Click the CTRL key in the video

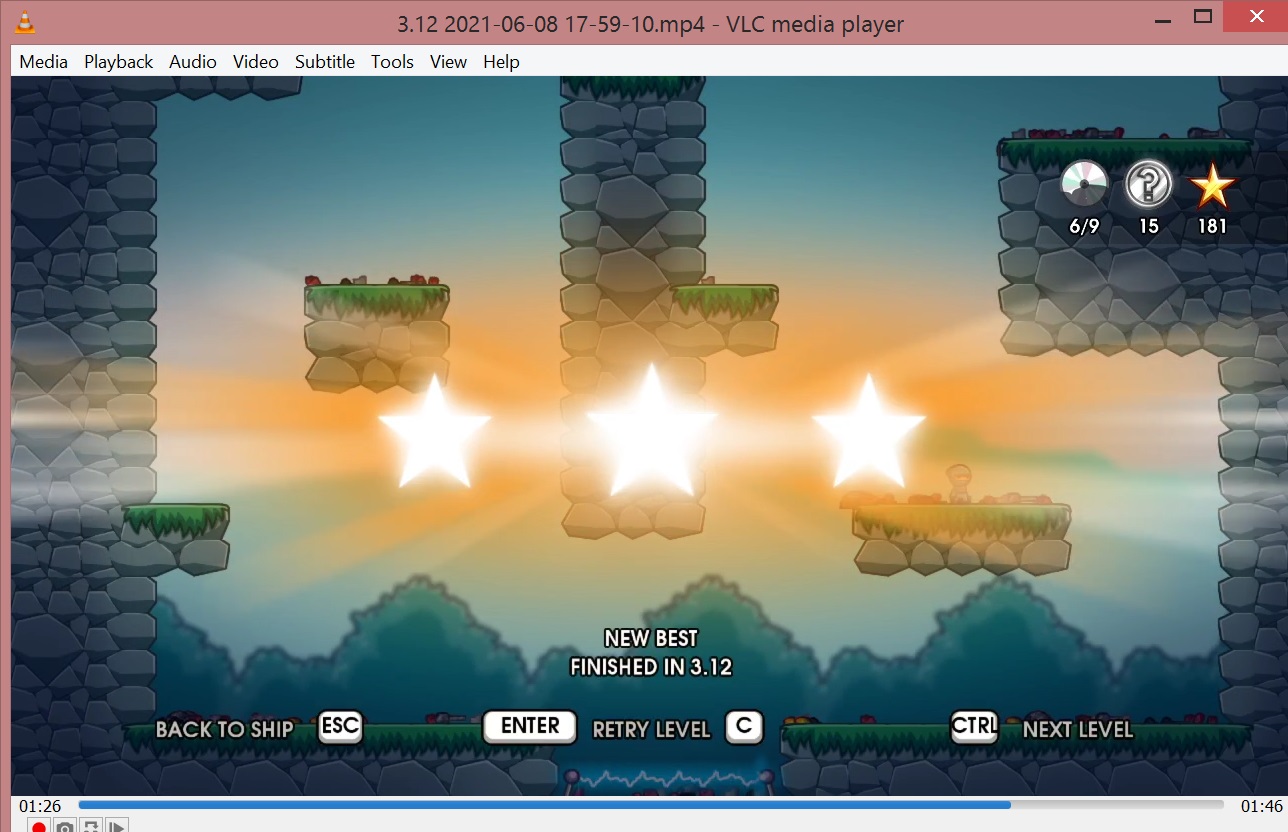974,727
